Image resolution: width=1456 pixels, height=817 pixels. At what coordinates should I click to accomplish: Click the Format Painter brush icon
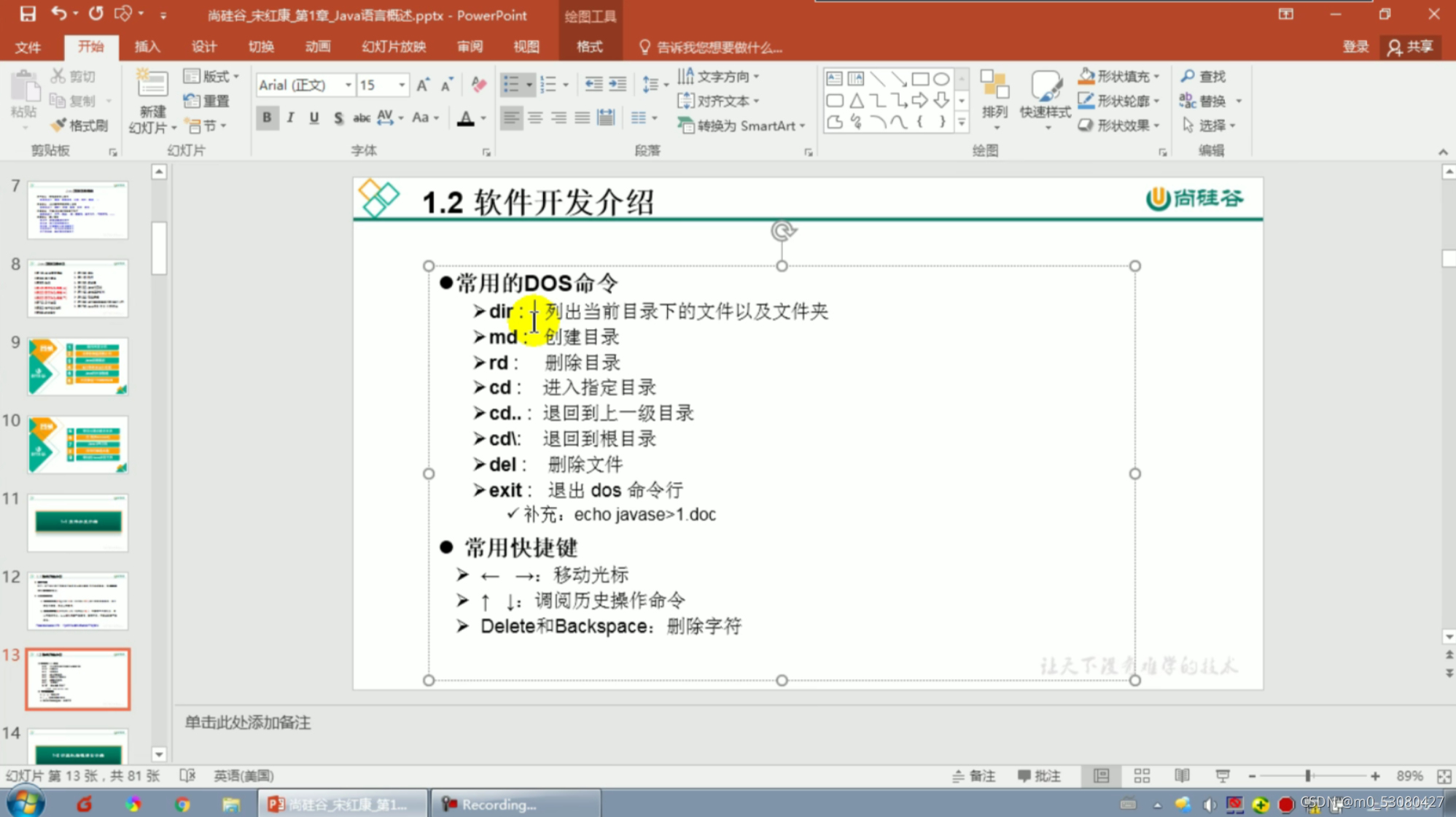click(x=60, y=125)
